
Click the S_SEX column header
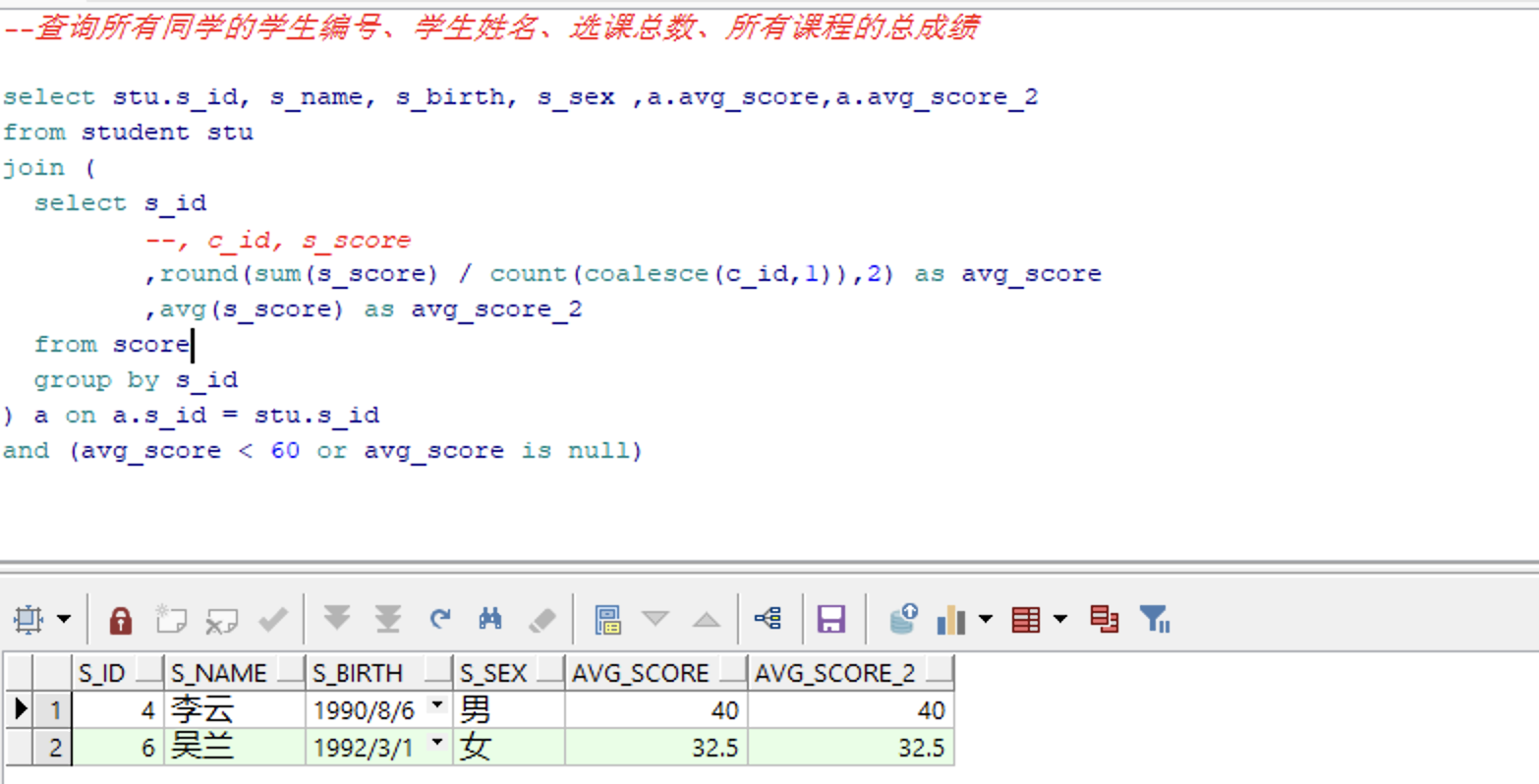pos(509,673)
